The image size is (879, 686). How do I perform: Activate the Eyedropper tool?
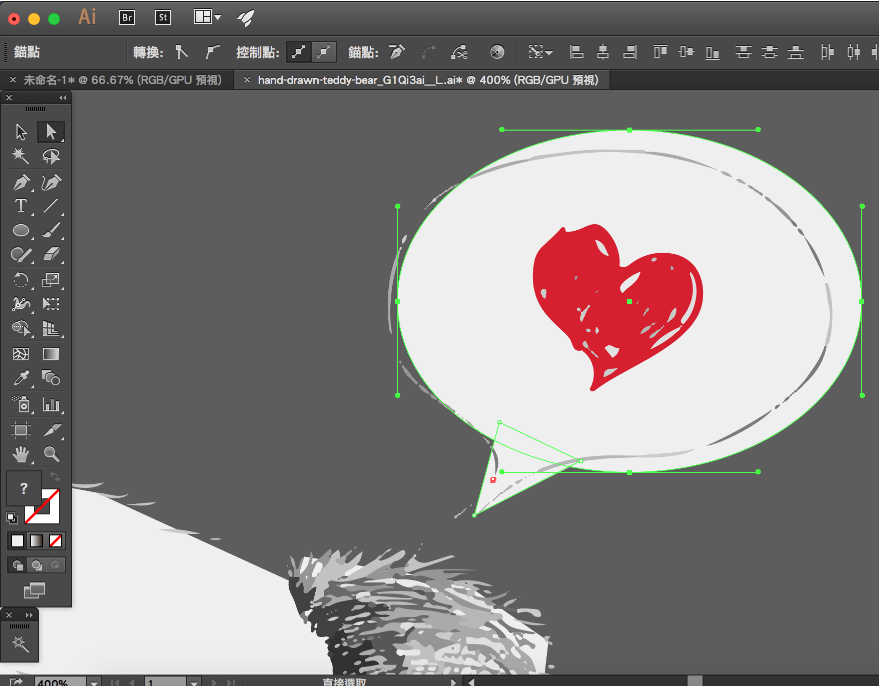pyautogui.click(x=20, y=379)
